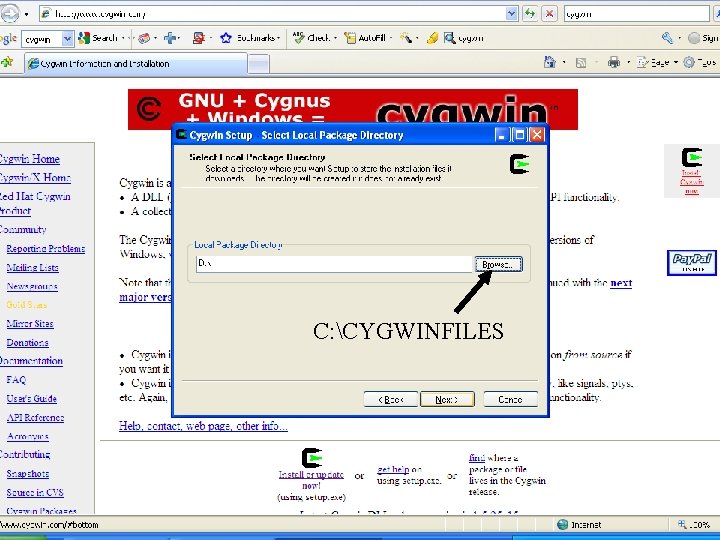Open the Acronyms link
Screen dimensions: 720x540
pos(28,436)
